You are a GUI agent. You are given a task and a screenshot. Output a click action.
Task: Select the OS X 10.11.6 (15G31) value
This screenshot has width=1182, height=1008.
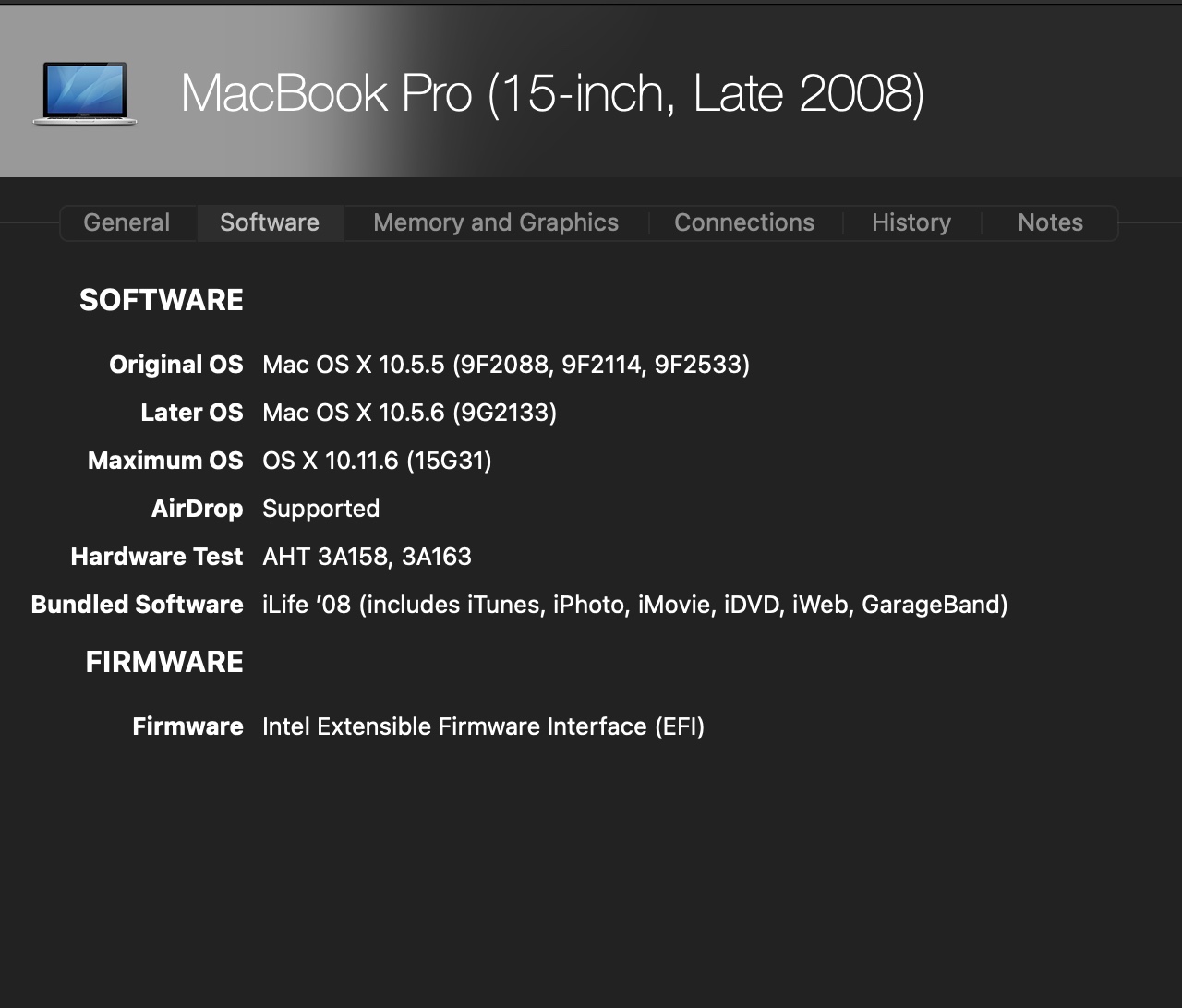pyautogui.click(x=377, y=461)
